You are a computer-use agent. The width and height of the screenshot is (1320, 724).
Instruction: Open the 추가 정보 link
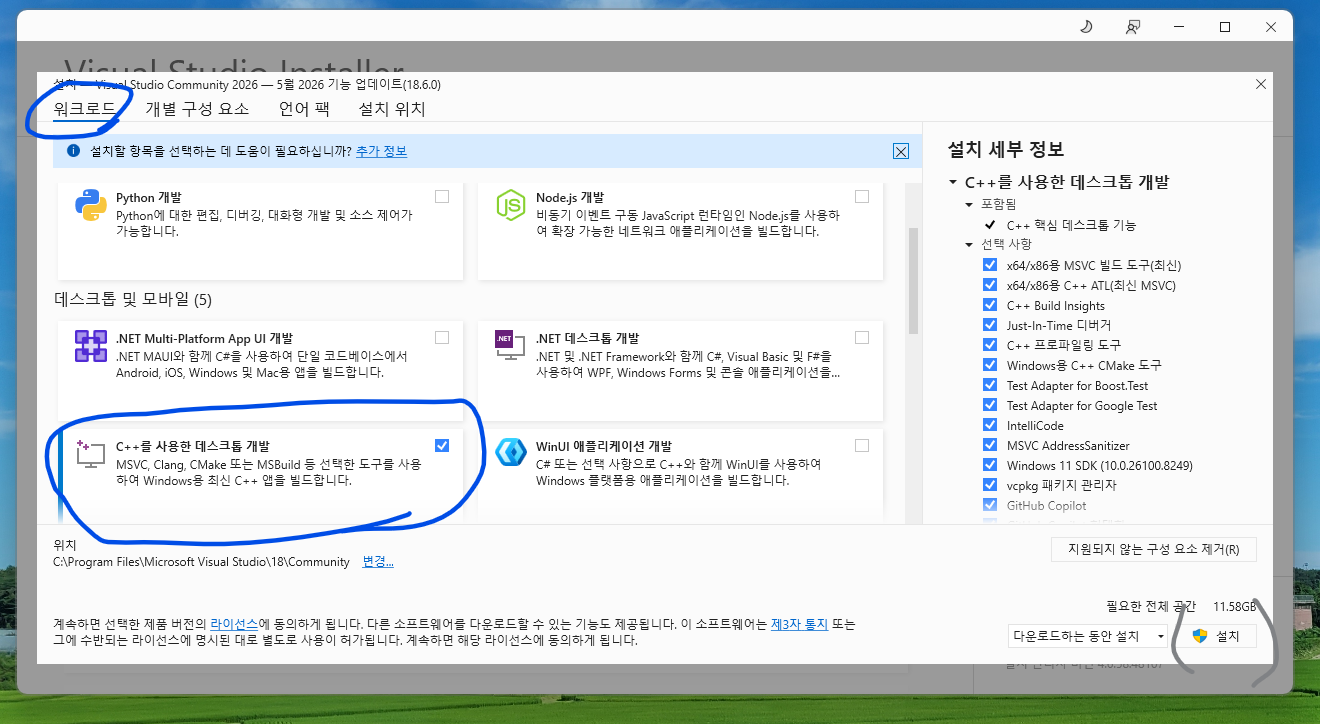click(381, 151)
